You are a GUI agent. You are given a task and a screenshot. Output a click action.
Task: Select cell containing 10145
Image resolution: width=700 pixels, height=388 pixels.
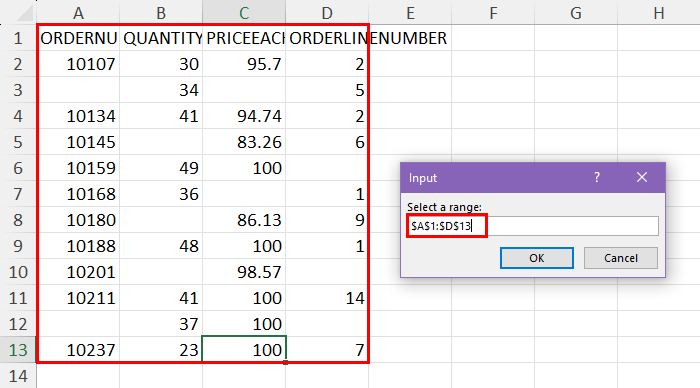pos(78,142)
